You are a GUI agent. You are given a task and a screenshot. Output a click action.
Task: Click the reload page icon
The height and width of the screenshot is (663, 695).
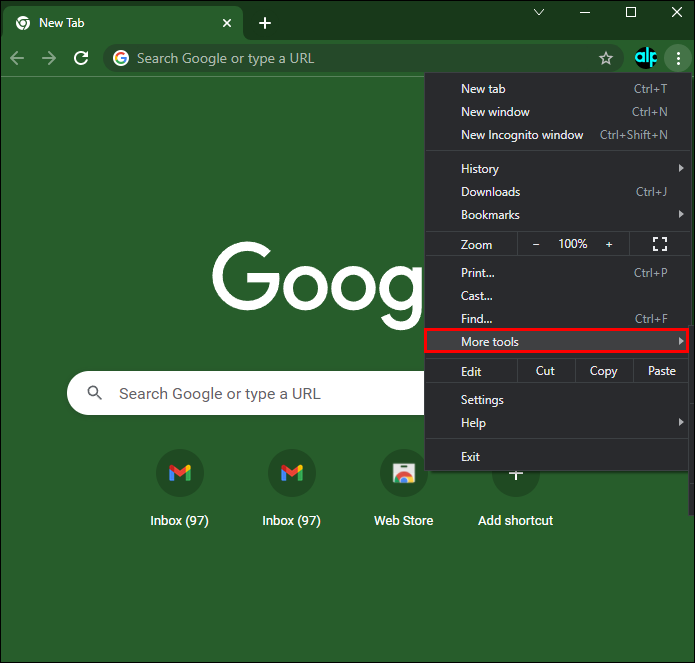pos(81,58)
